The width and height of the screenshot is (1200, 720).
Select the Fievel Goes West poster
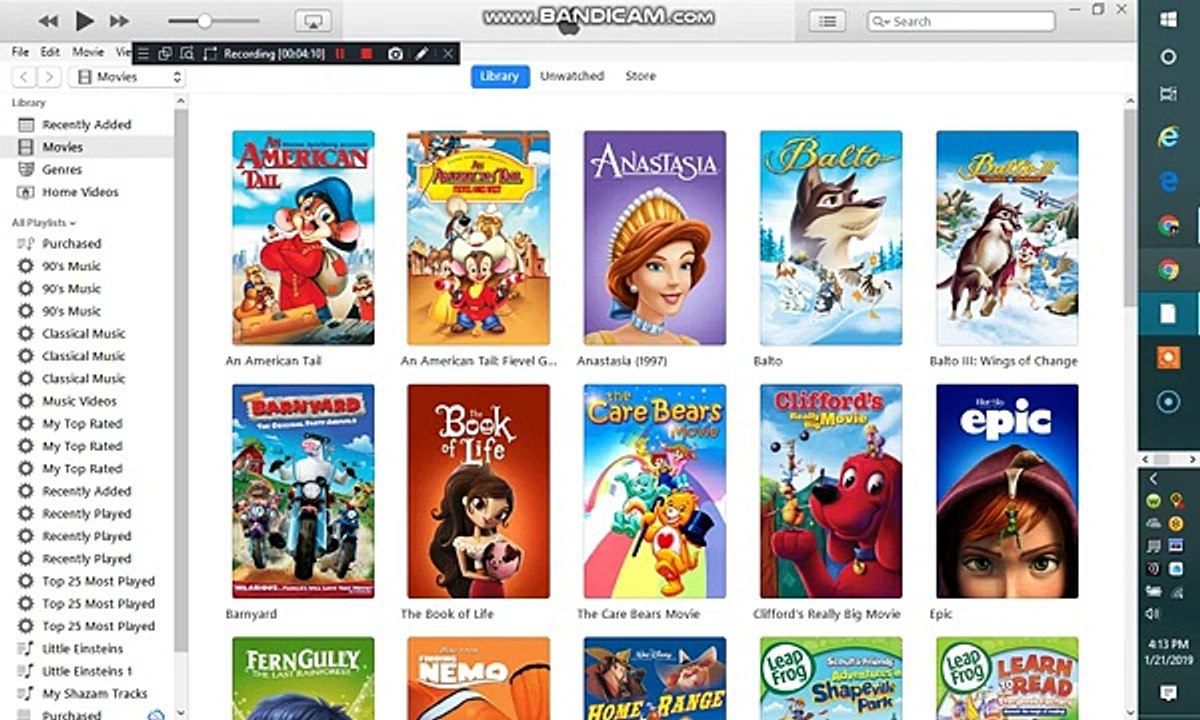coord(478,238)
